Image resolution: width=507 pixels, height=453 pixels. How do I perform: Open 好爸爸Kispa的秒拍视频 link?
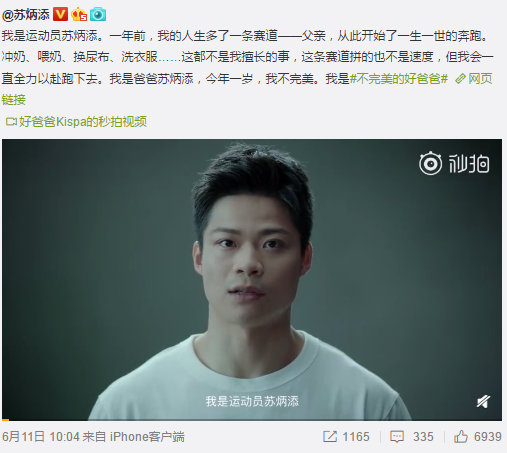pos(83,122)
